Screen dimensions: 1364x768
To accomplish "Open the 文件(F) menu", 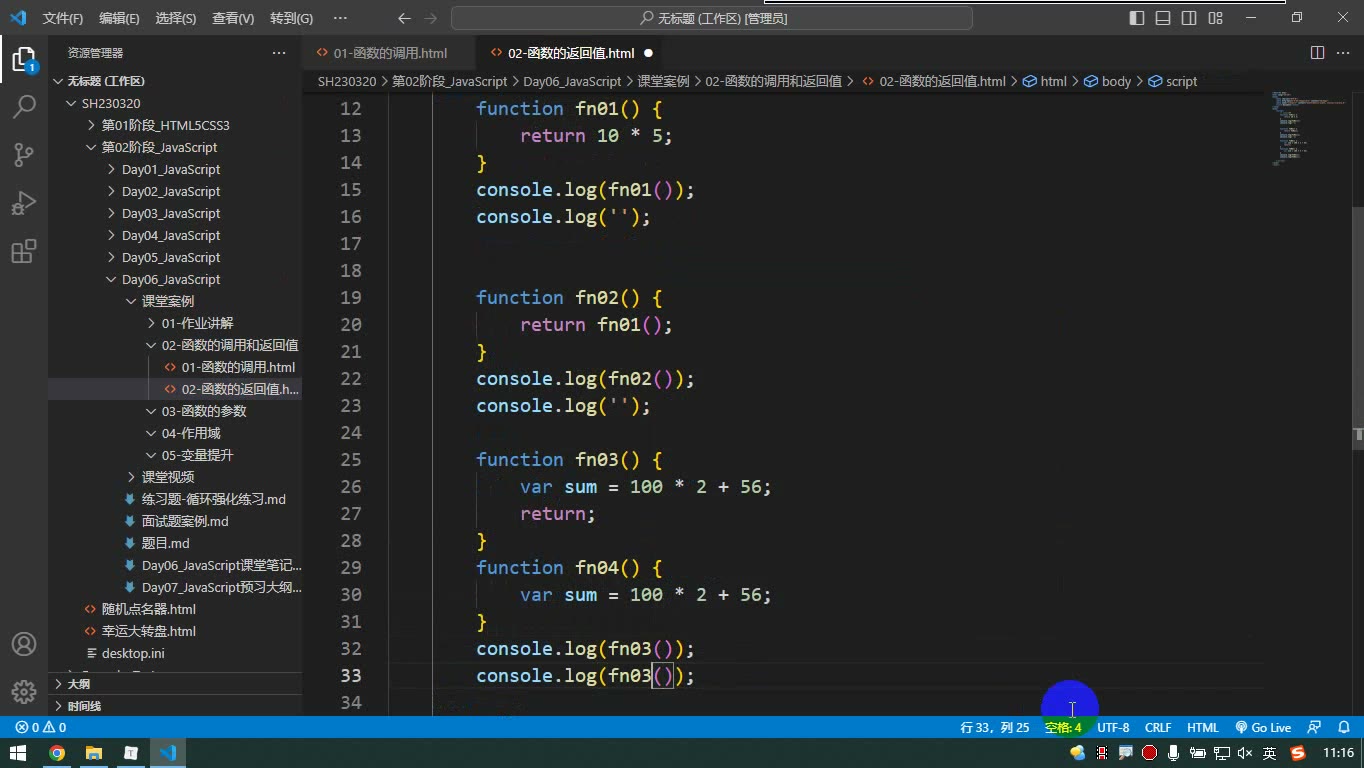I will 63,18.
